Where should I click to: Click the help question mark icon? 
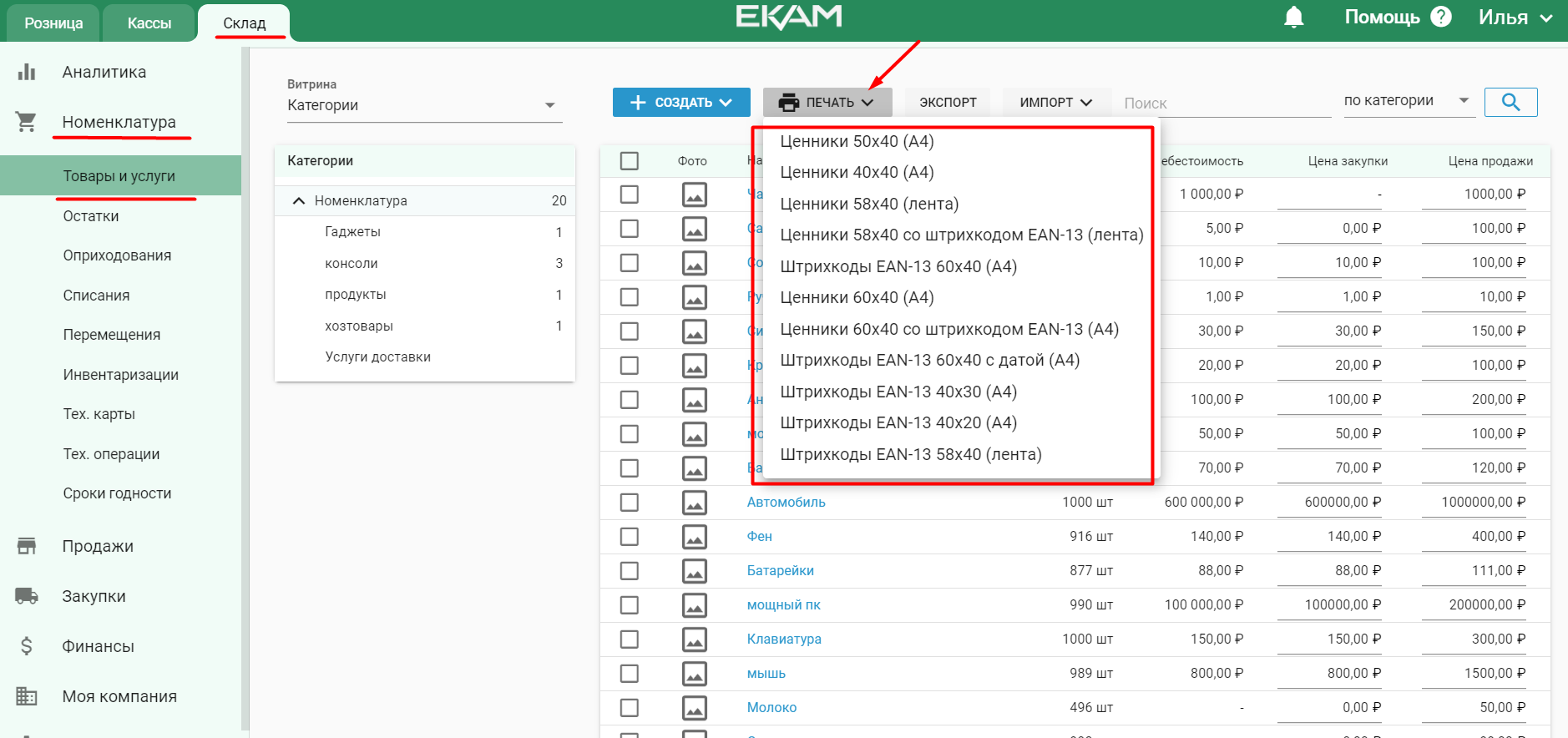coord(1441,17)
